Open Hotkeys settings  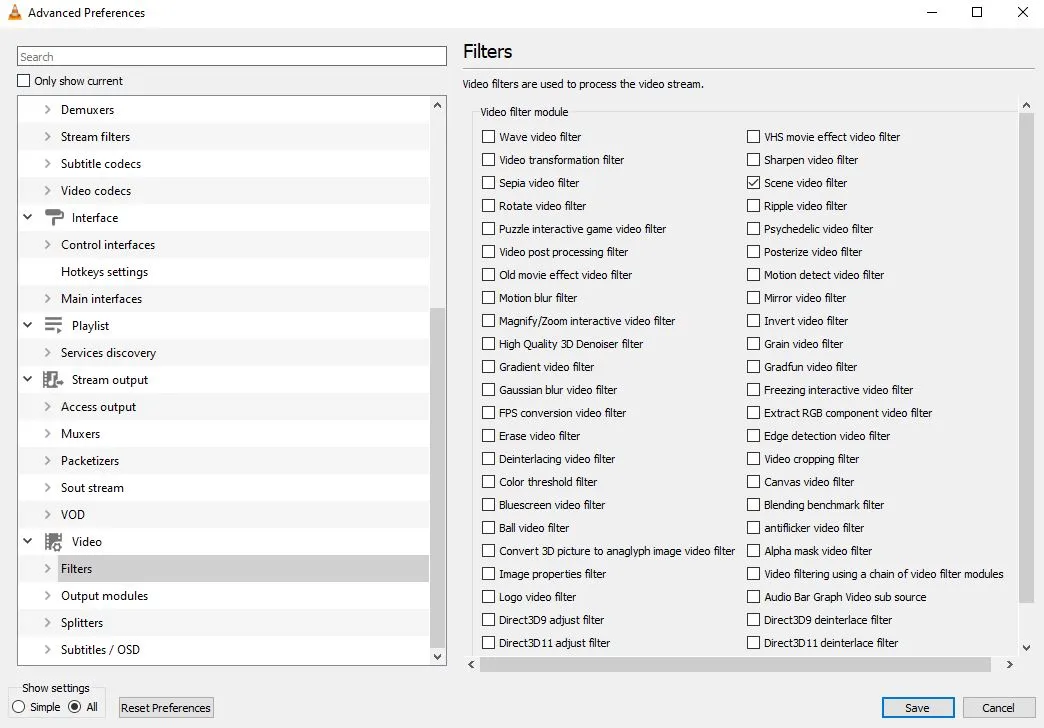tap(105, 272)
